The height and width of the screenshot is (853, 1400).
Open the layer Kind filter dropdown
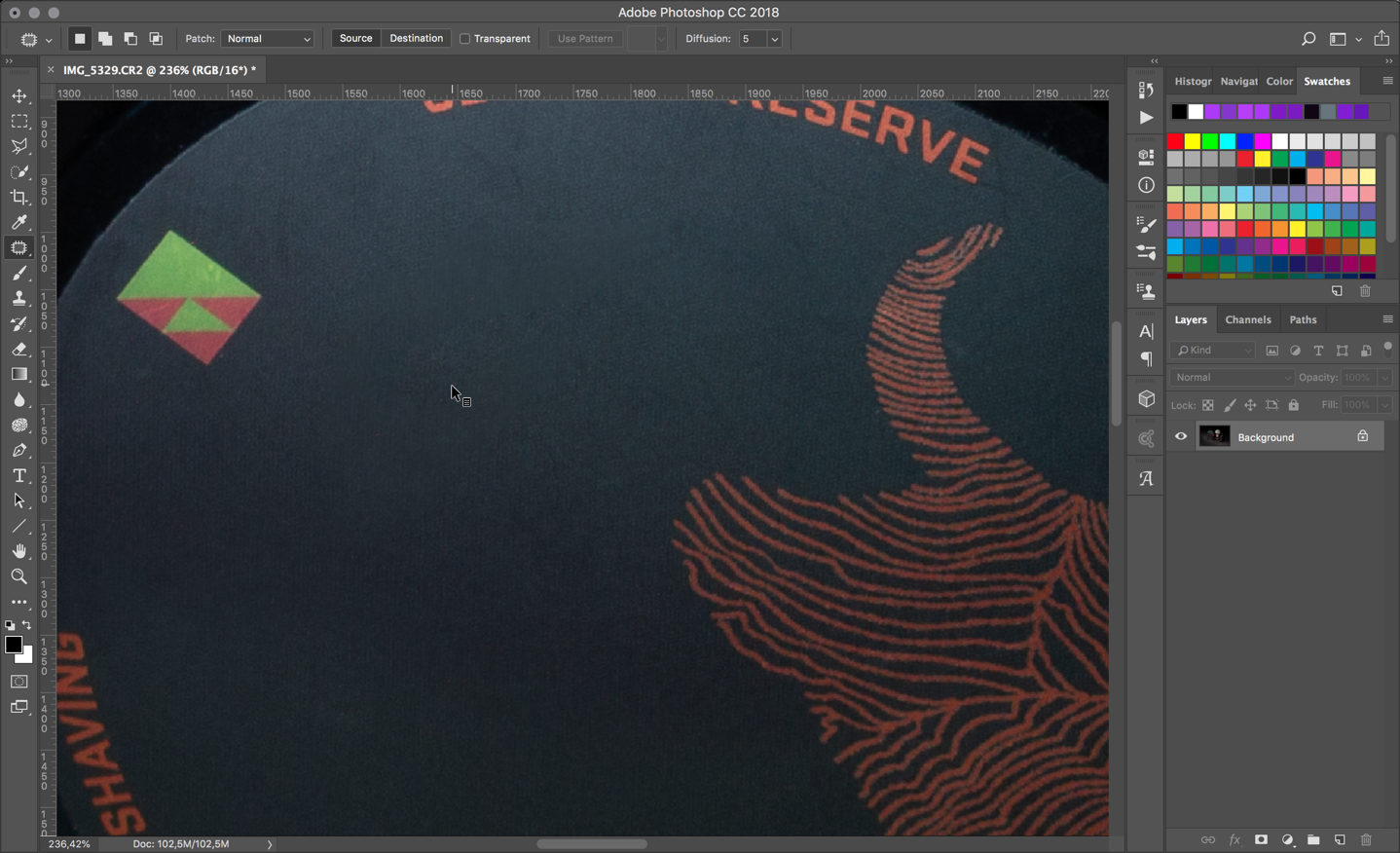[1214, 351]
